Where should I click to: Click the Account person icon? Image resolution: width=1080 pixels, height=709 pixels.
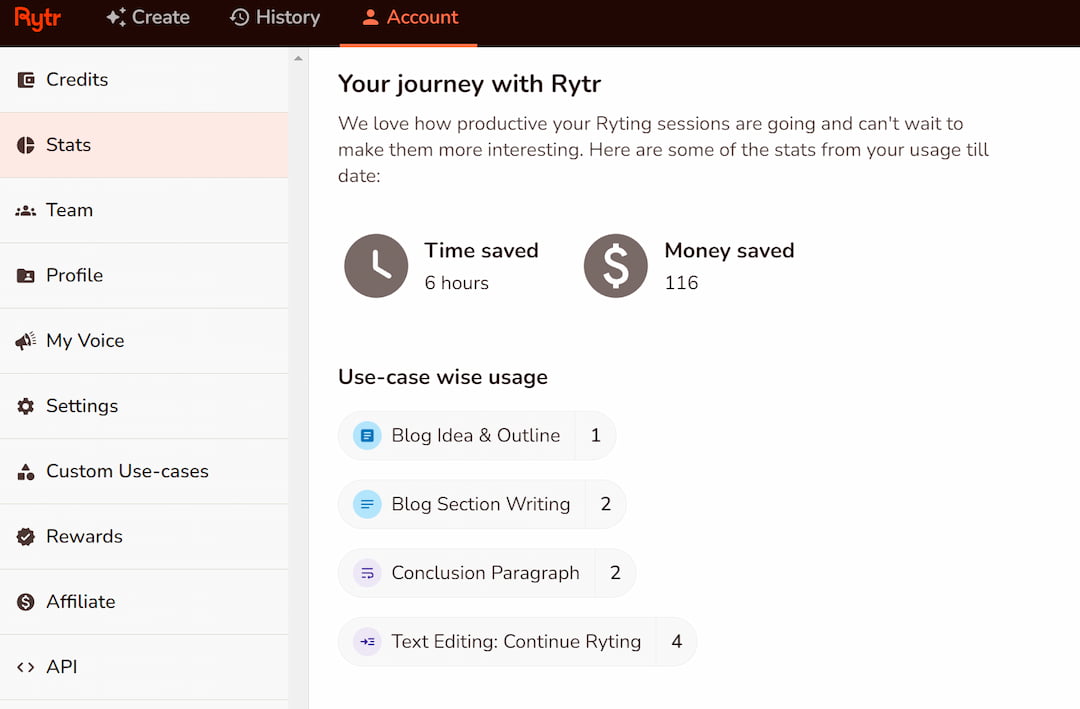point(370,17)
